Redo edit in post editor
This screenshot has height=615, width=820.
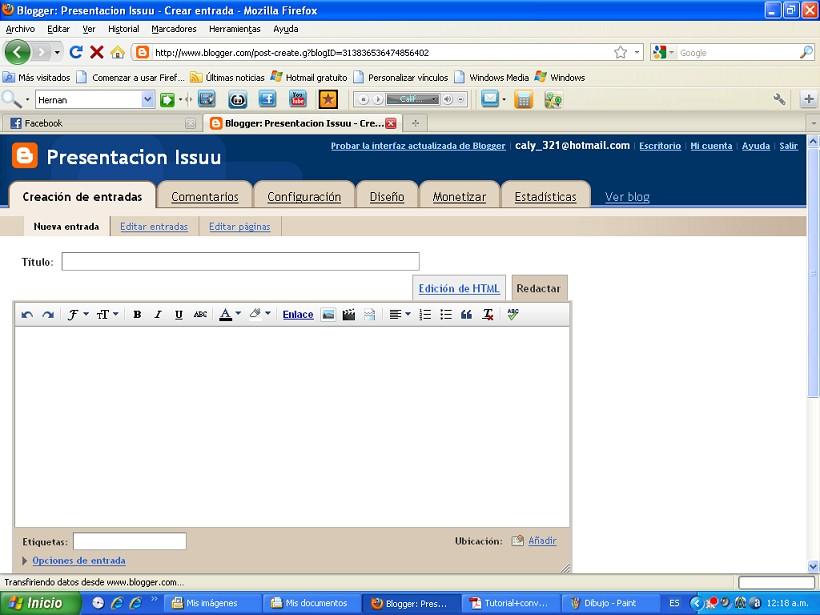click(x=48, y=314)
